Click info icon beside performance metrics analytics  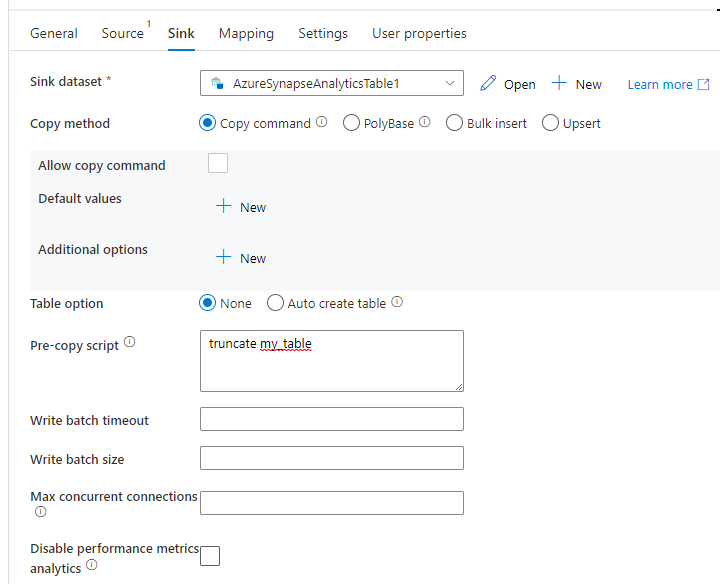click(x=92, y=564)
